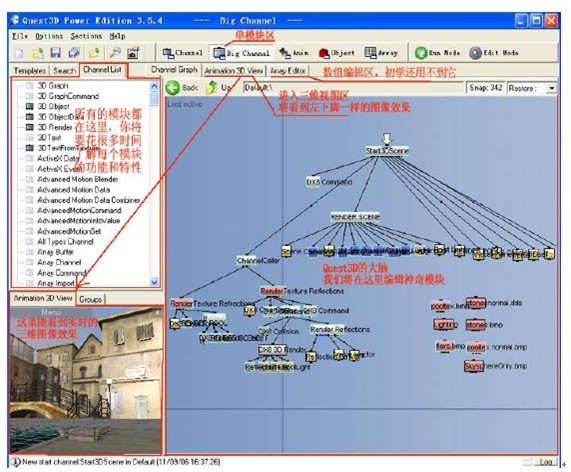Image resolution: width=571 pixels, height=472 pixels.
Task: Select the Big Channel section
Action: click(x=242, y=54)
